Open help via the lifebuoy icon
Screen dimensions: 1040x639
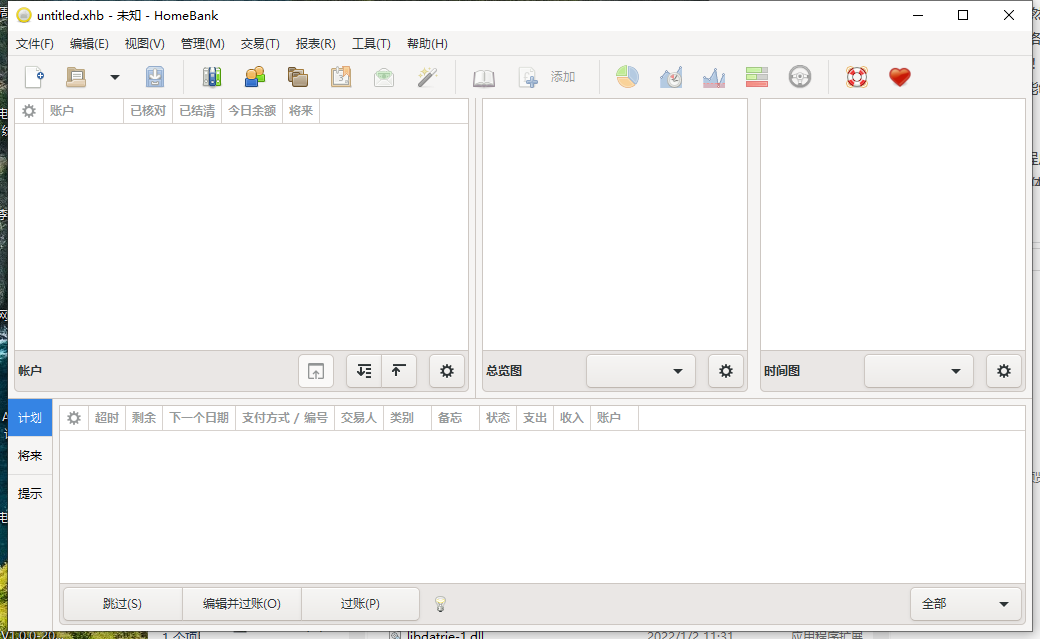(x=856, y=76)
